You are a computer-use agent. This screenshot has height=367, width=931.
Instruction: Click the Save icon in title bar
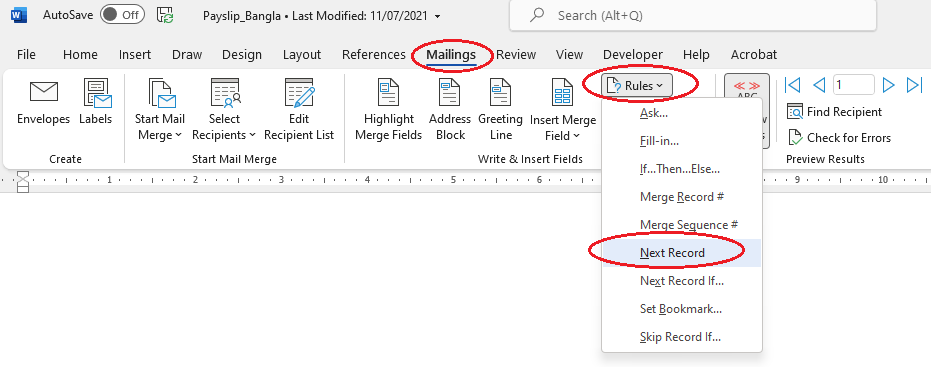pos(166,15)
